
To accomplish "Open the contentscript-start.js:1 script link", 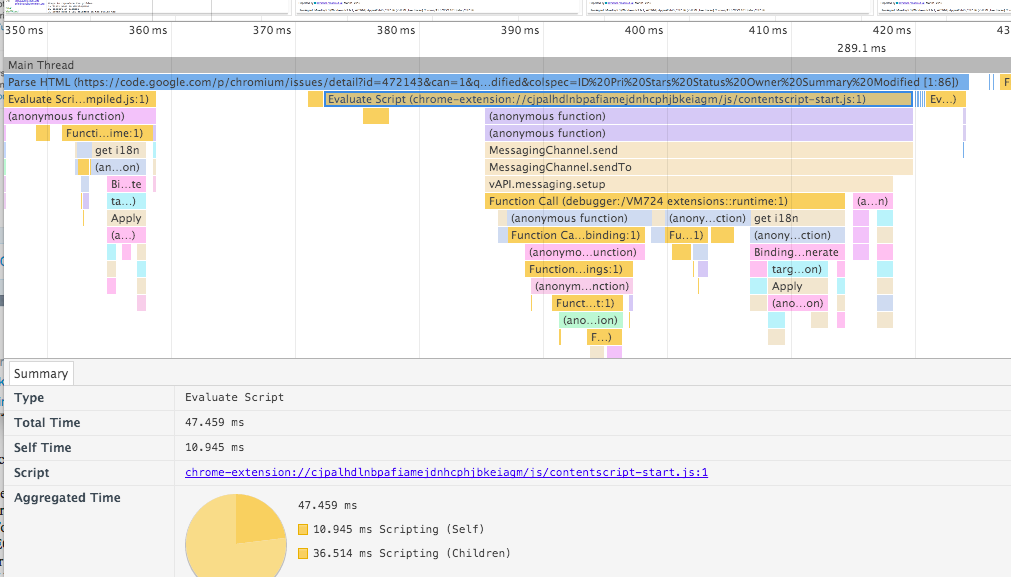I will [446, 472].
